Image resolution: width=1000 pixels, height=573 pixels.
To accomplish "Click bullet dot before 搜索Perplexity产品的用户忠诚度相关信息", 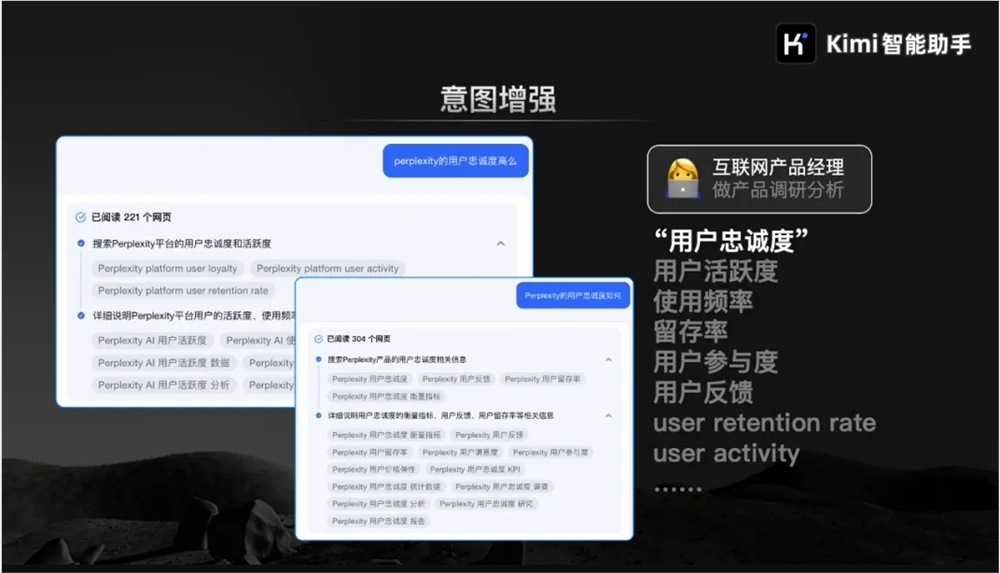I will [318, 359].
